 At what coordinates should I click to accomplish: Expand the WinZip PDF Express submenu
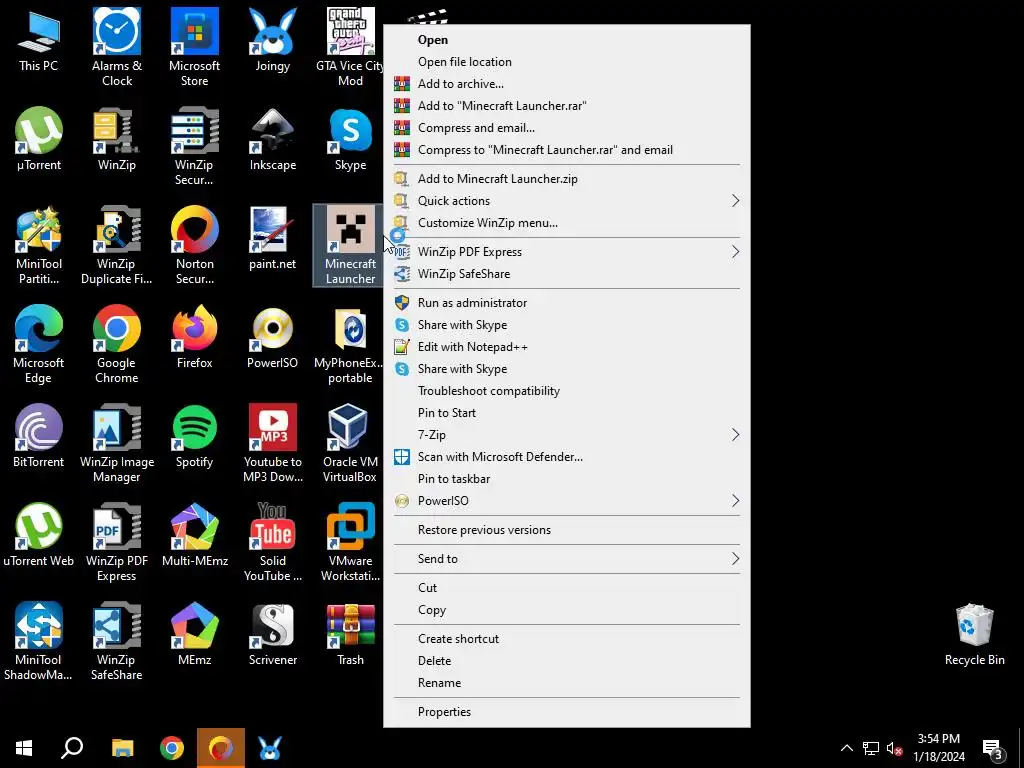[x=567, y=251]
